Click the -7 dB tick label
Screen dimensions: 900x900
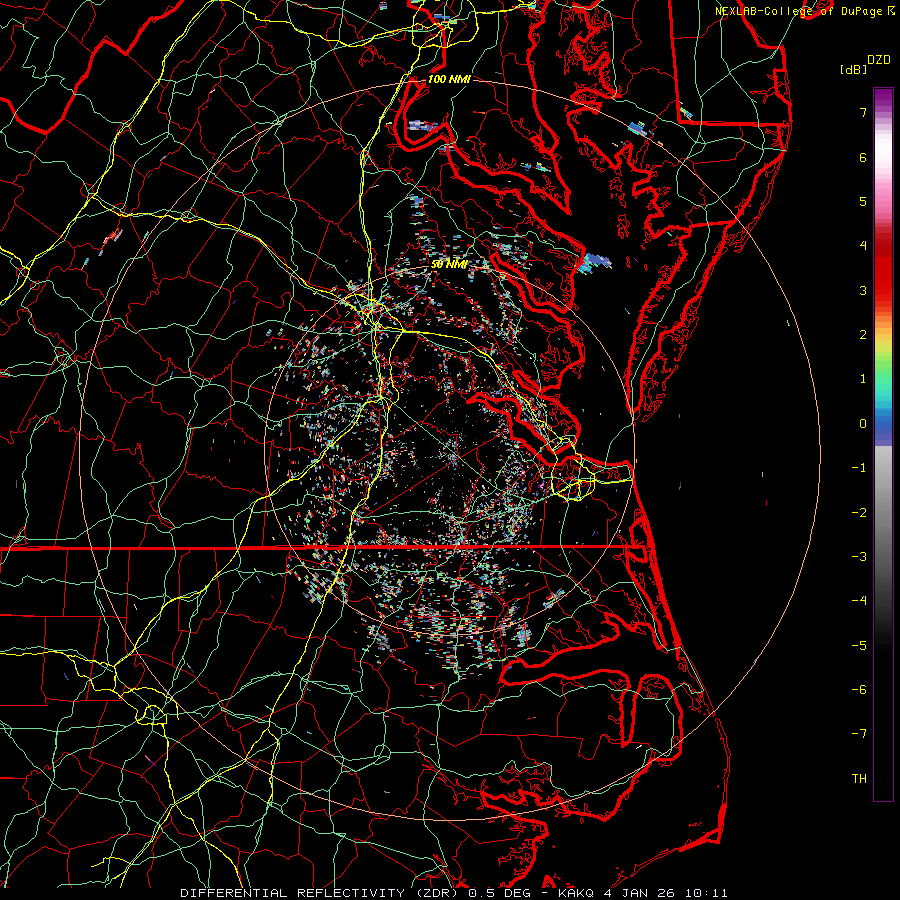[859, 733]
